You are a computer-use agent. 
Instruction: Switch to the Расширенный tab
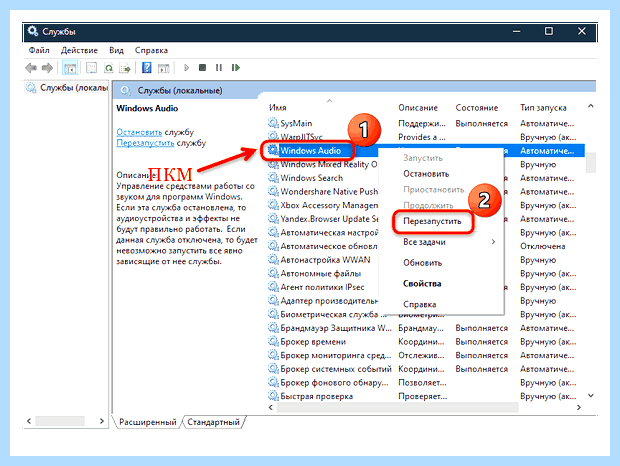click(147, 422)
